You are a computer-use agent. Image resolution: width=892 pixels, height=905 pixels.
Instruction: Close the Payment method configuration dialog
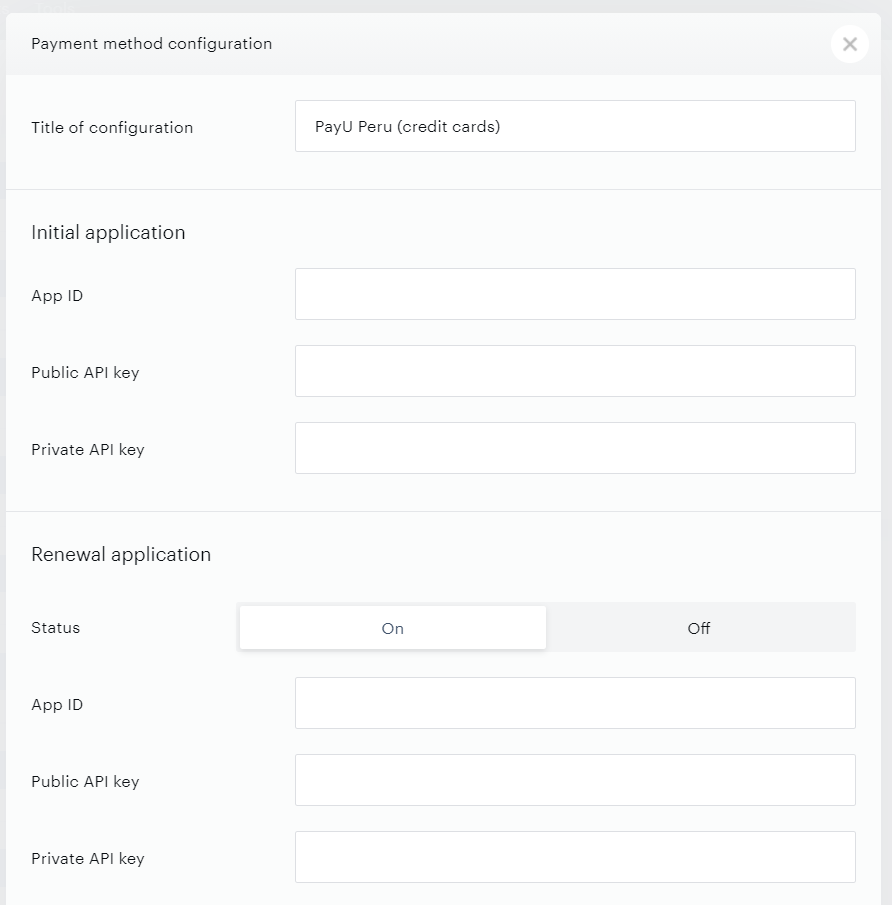coord(849,44)
